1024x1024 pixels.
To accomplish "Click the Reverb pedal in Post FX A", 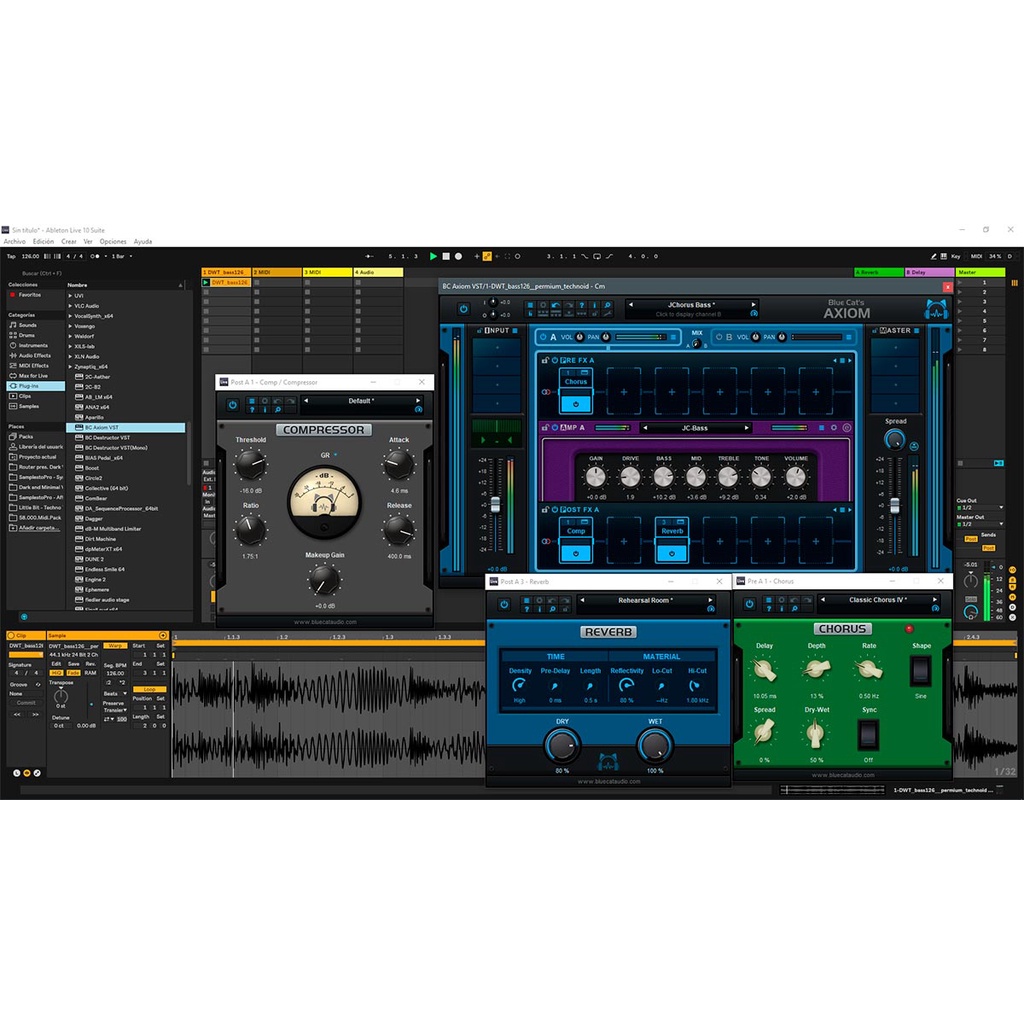I will coord(671,540).
